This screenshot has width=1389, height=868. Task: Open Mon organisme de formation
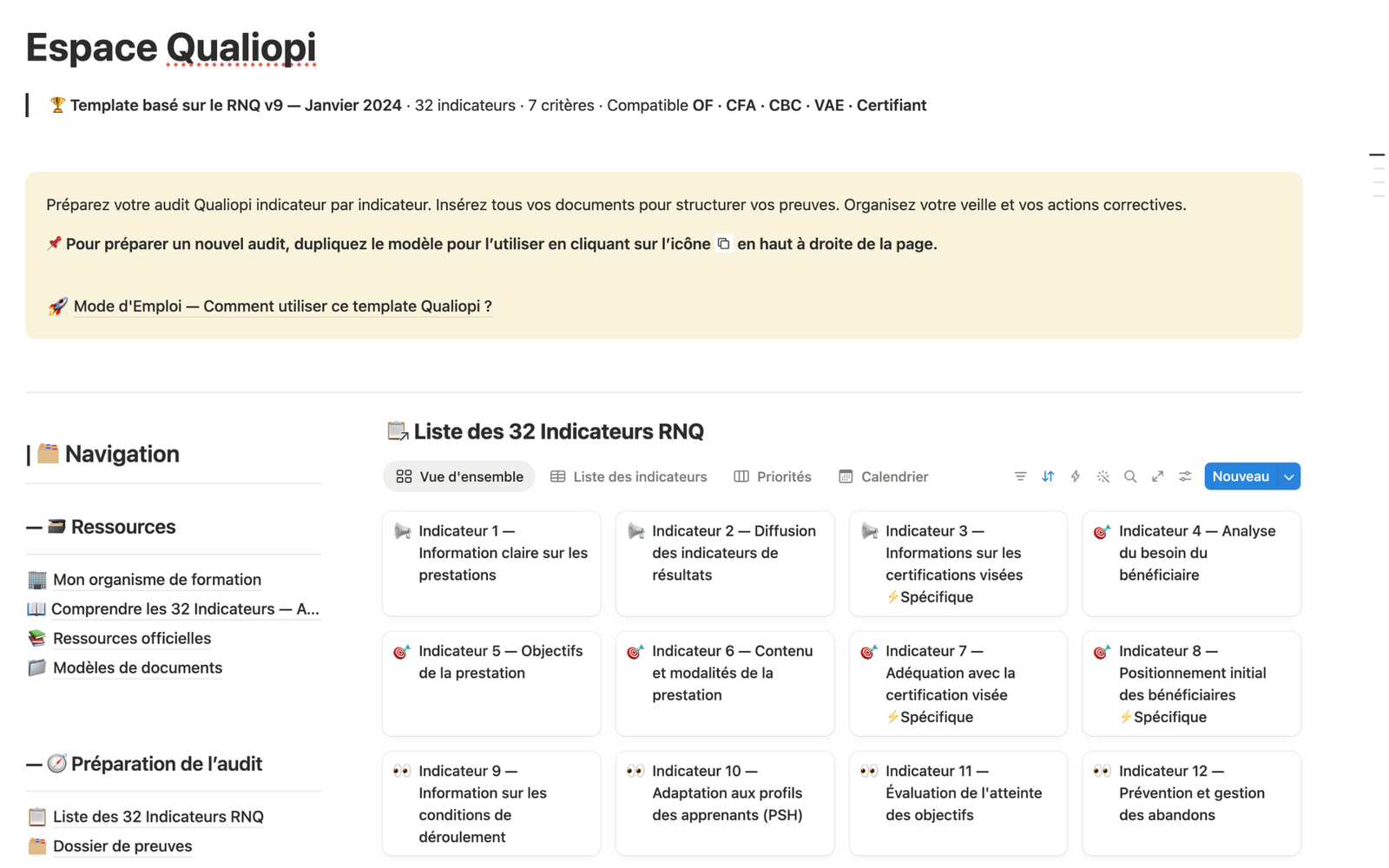point(156,579)
